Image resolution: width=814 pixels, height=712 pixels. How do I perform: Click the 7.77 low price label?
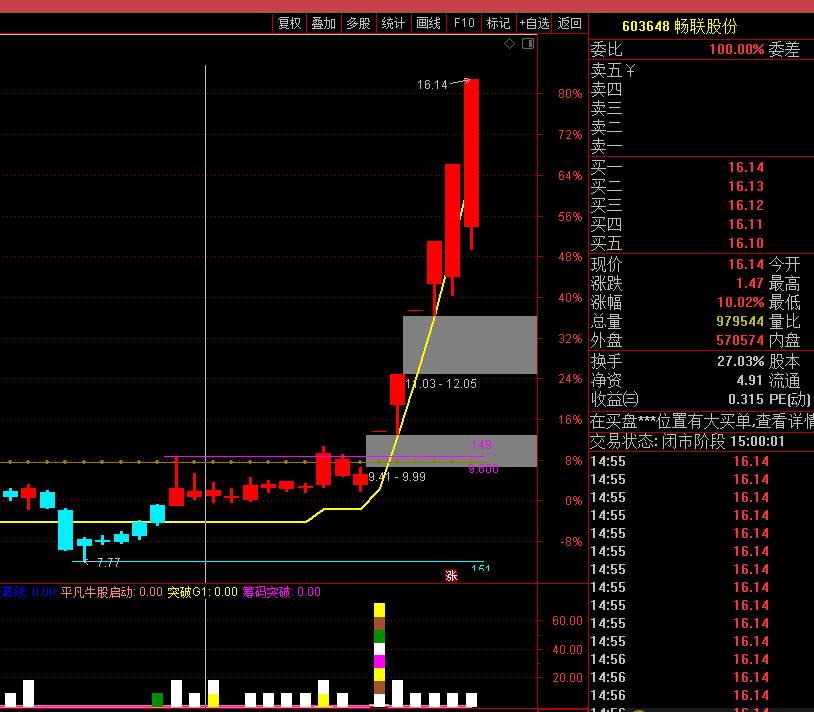point(108,563)
